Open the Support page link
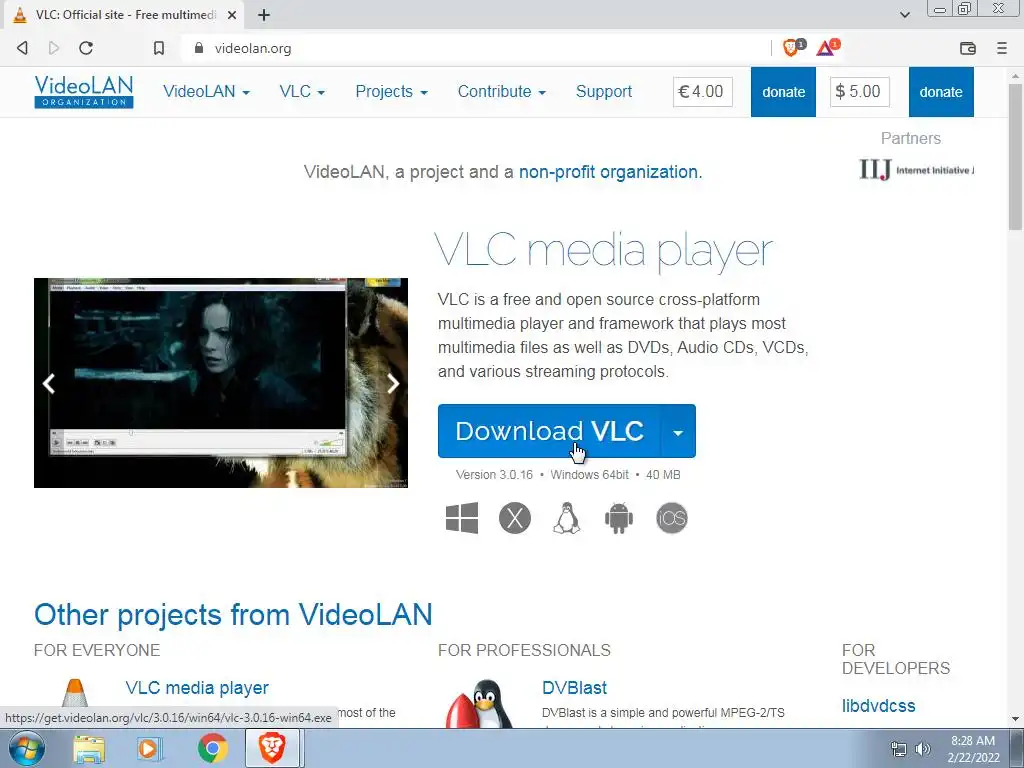The width and height of the screenshot is (1024, 768). coord(604,91)
